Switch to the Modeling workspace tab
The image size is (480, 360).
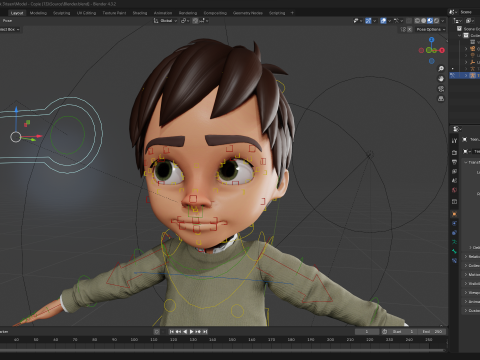tap(38, 13)
